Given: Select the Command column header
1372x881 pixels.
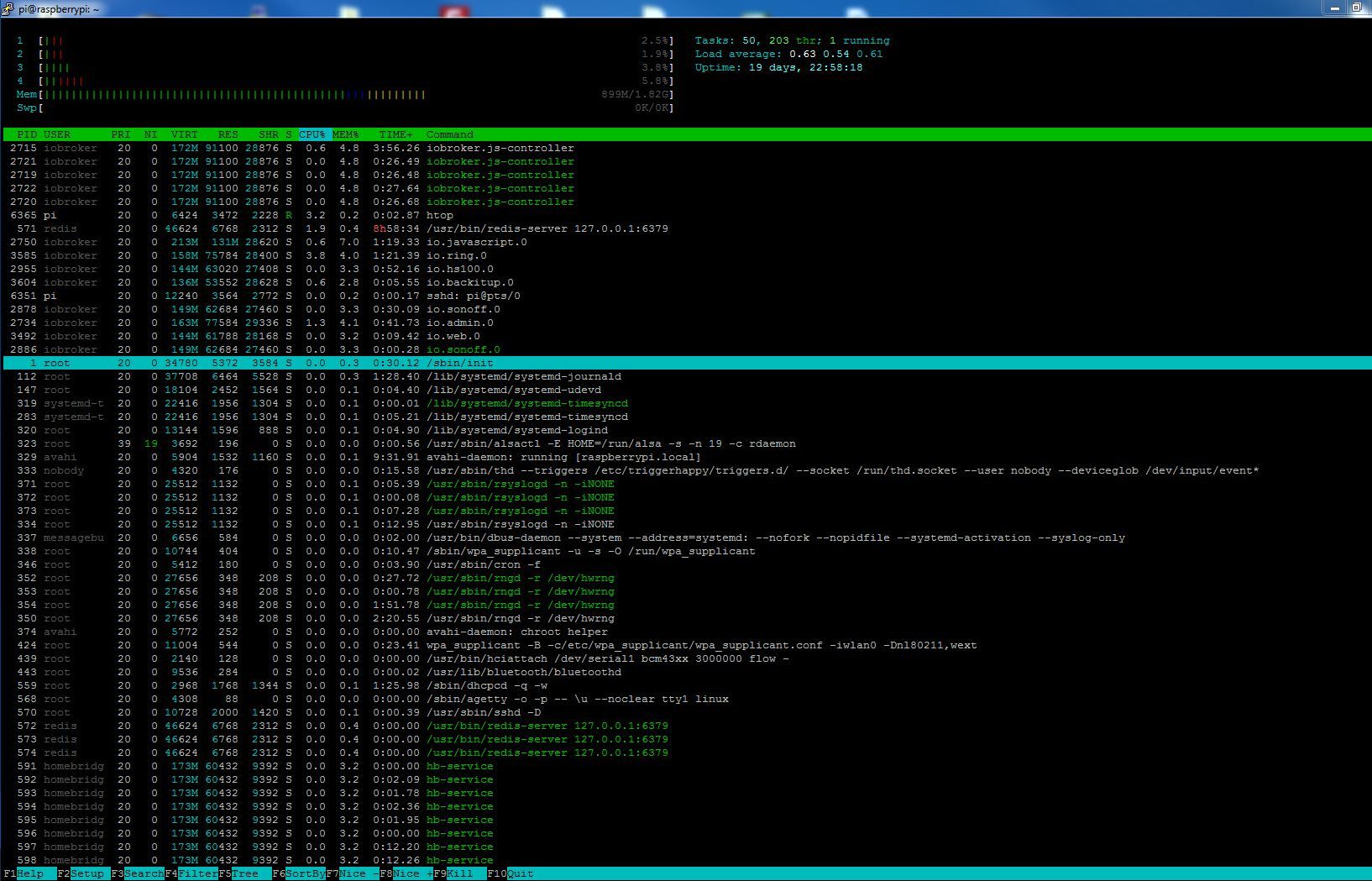Looking at the screenshot, I should 449,134.
